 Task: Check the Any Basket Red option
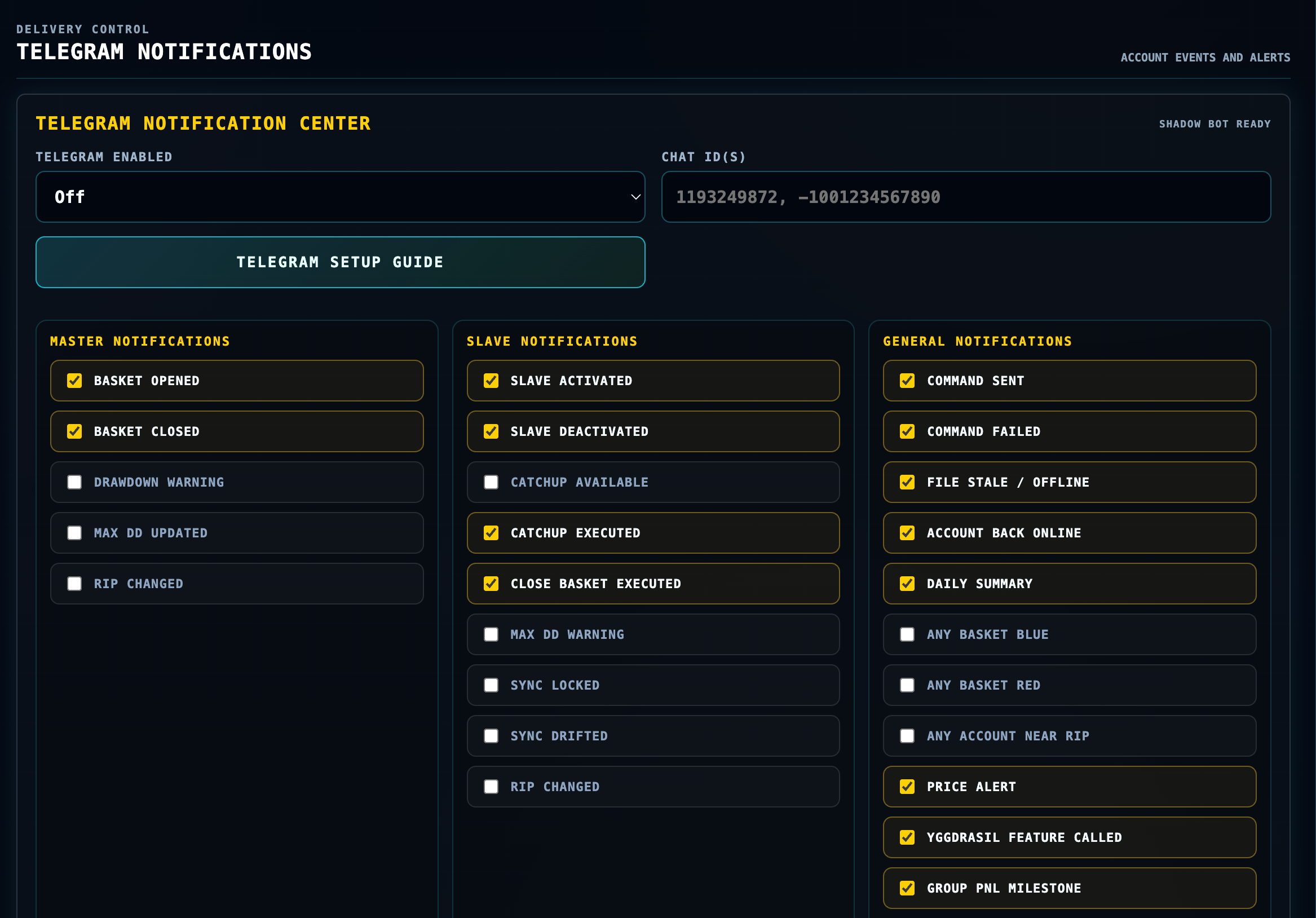(907, 685)
